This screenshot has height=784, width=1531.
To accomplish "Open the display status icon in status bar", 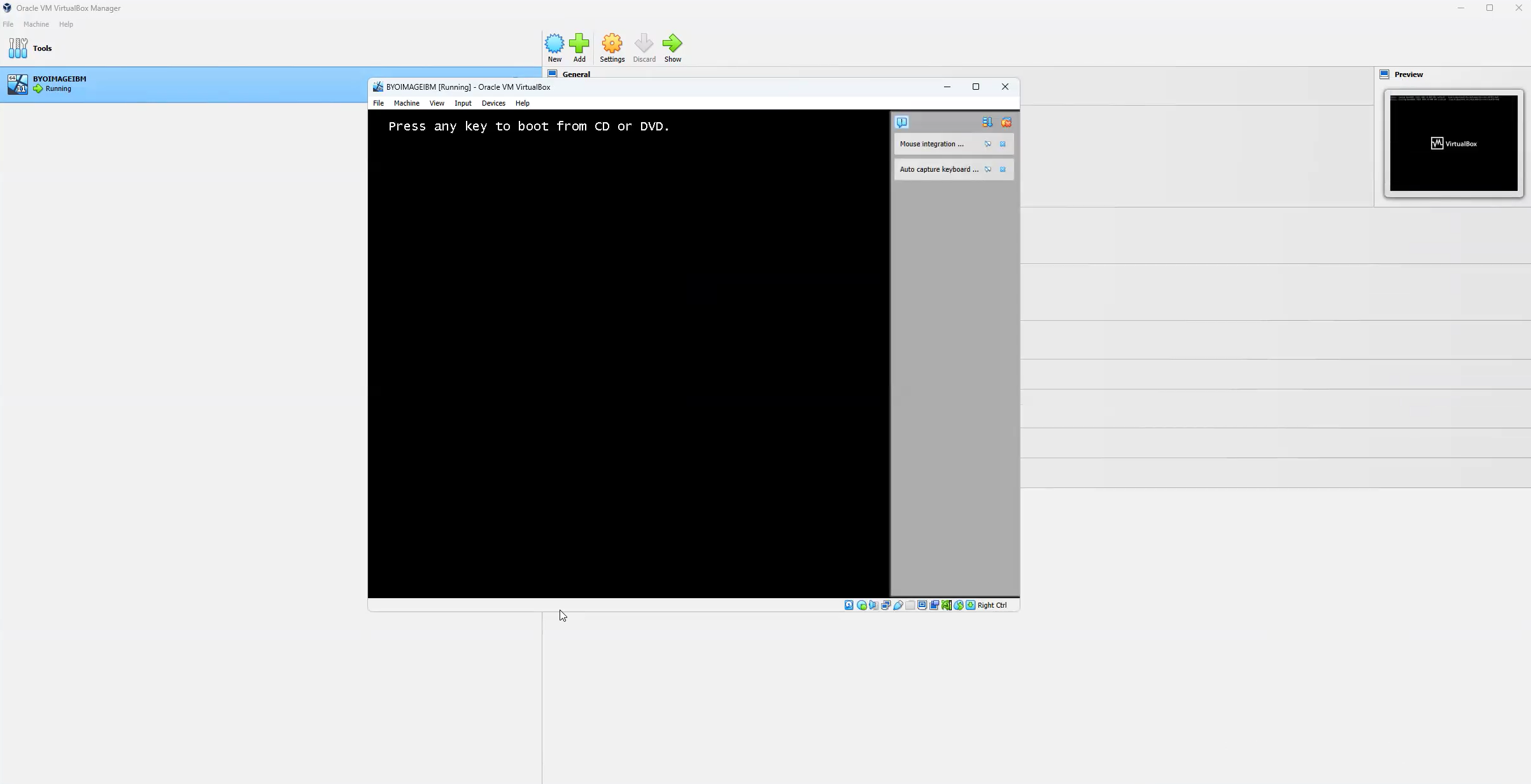I will pyautogui.click(x=922, y=605).
